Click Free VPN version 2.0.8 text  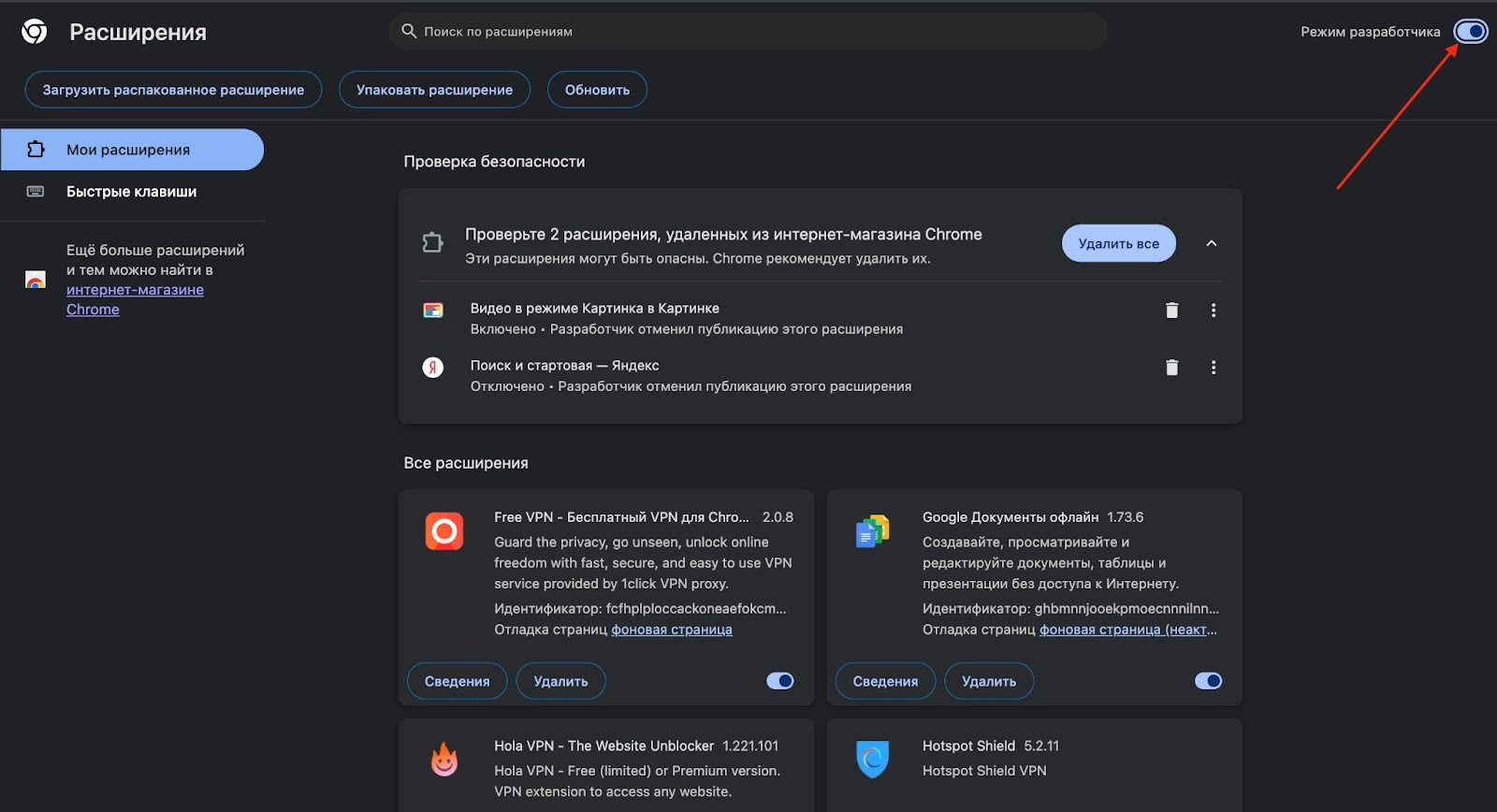pos(778,517)
